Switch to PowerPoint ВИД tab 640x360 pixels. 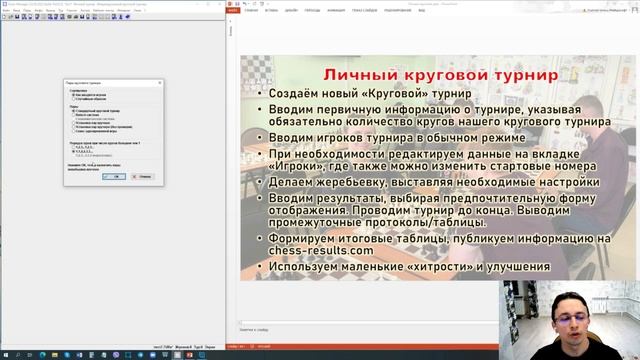pos(422,10)
